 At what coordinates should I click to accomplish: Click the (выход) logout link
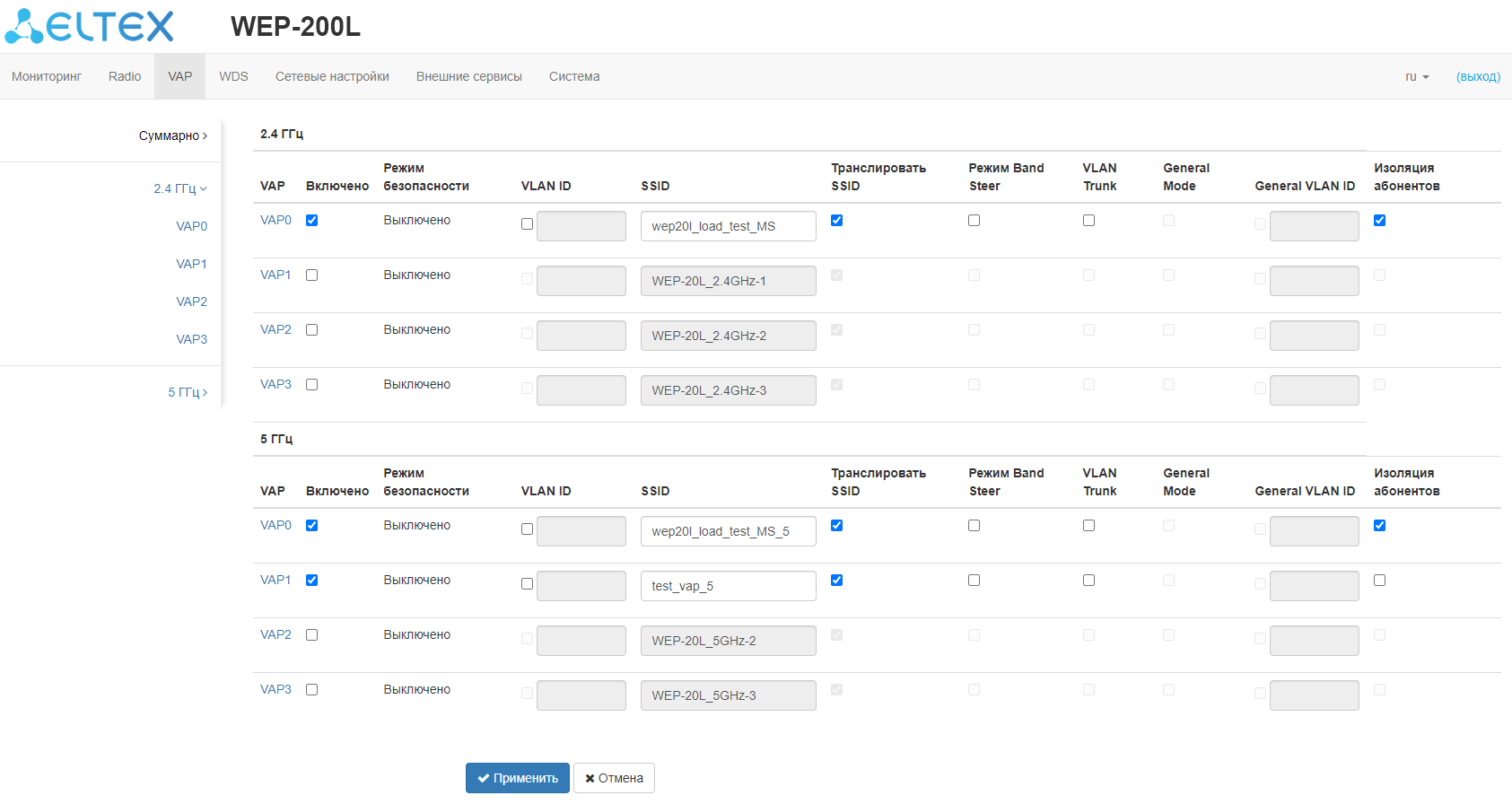pos(1477,77)
